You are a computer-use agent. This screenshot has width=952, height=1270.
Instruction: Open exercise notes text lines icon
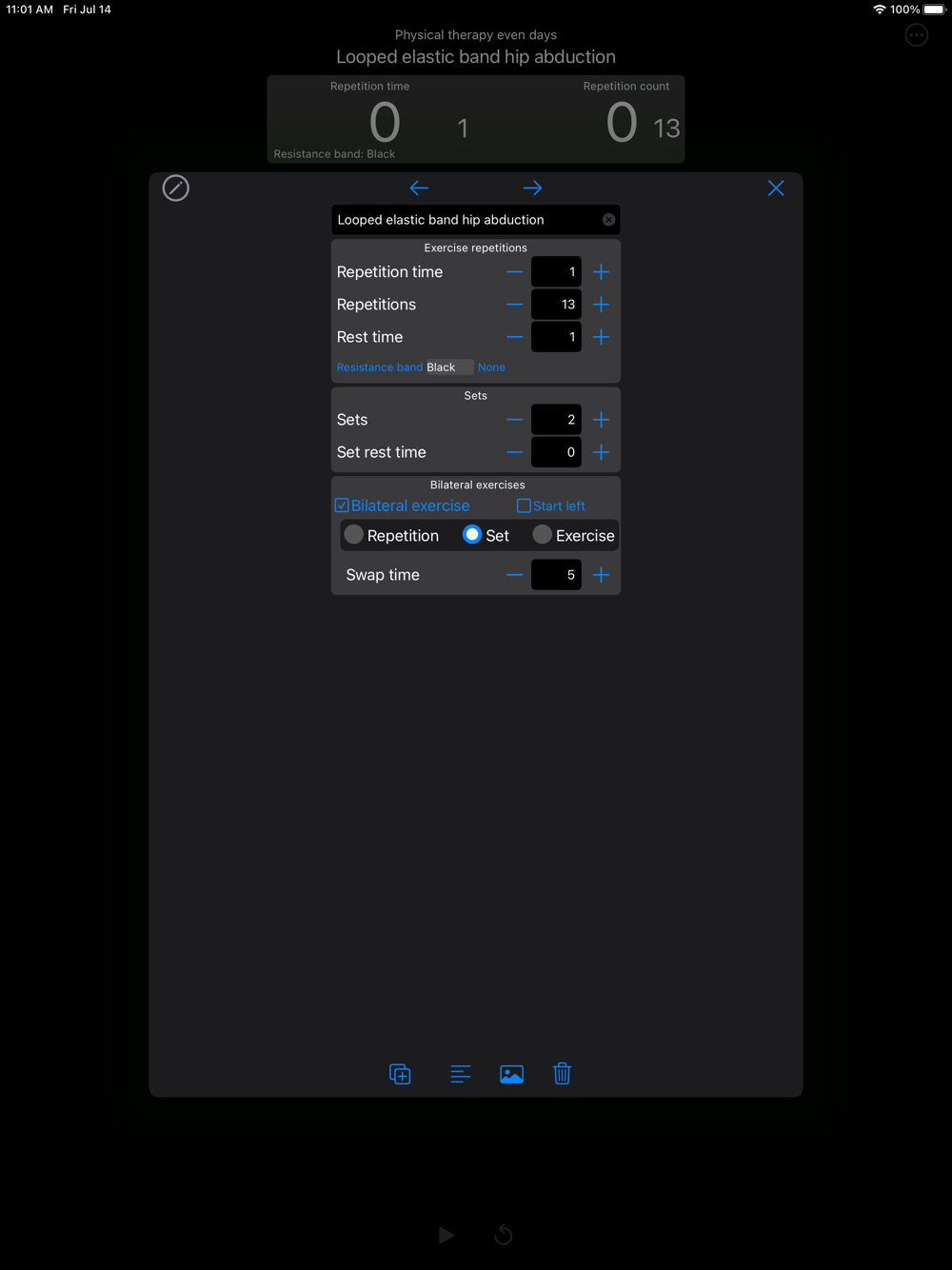tap(461, 1074)
